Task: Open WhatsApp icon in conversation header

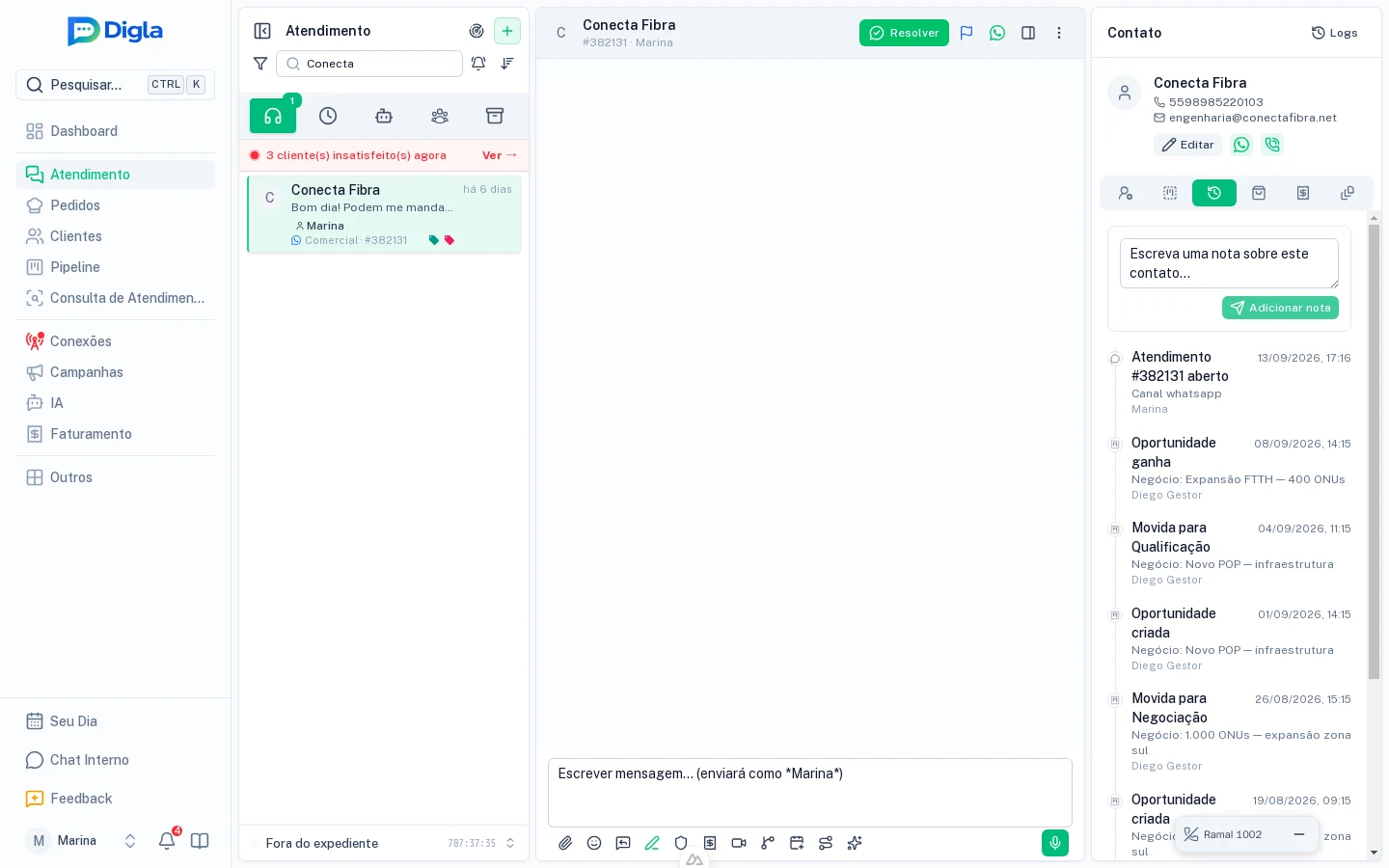Action: (997, 33)
